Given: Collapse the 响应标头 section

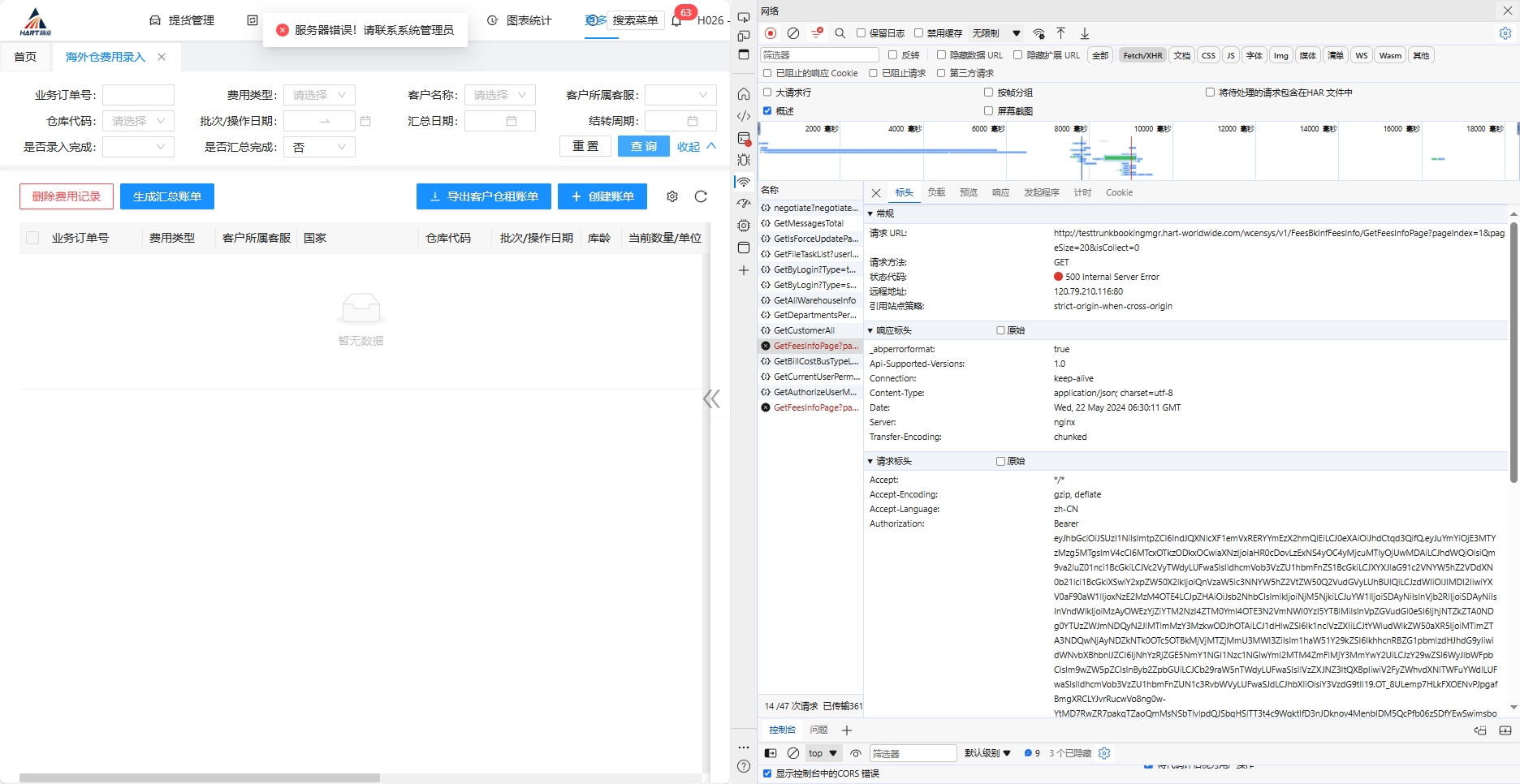Looking at the screenshot, I should click(871, 331).
